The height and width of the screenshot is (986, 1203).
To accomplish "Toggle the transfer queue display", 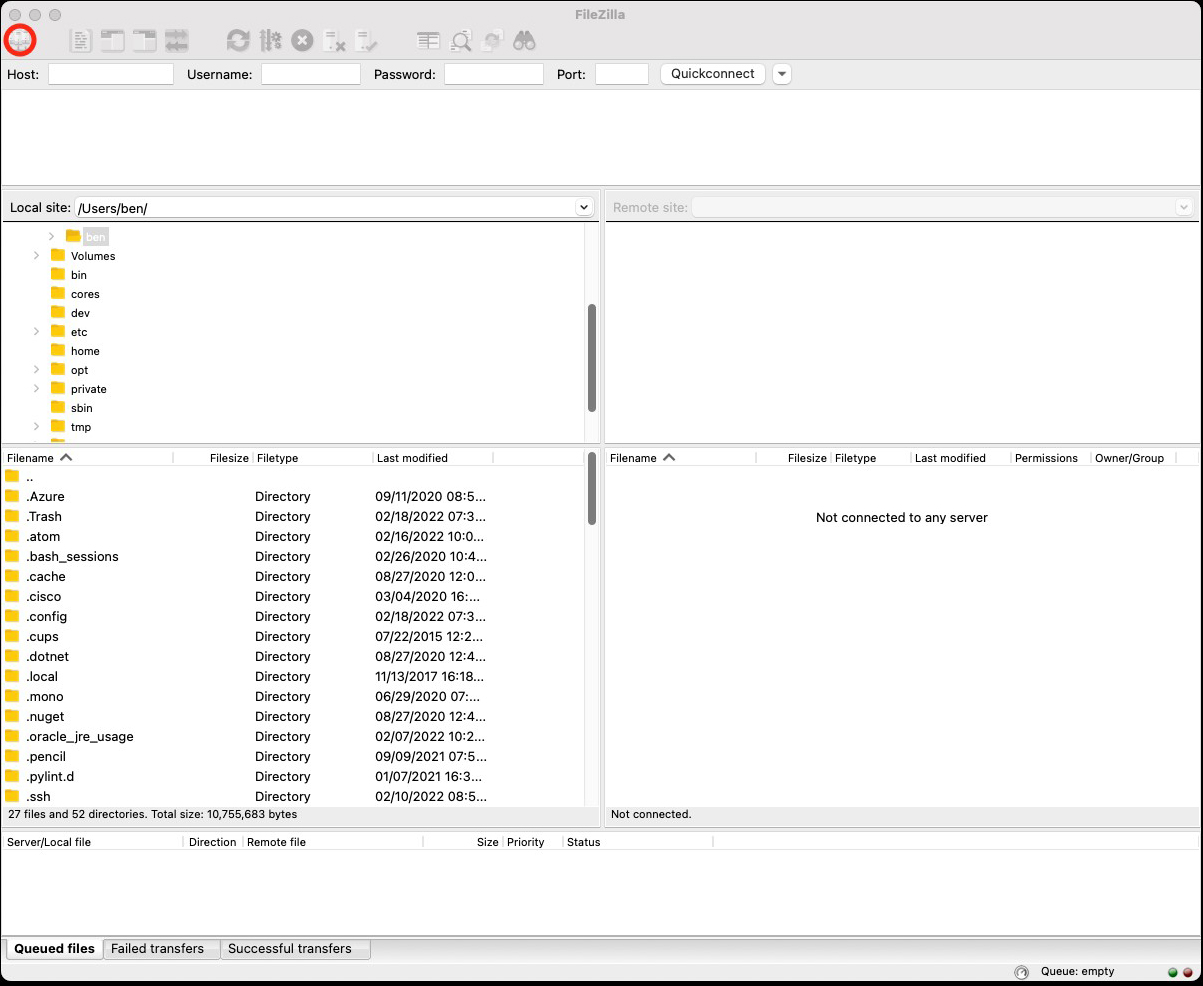I will tap(177, 41).
